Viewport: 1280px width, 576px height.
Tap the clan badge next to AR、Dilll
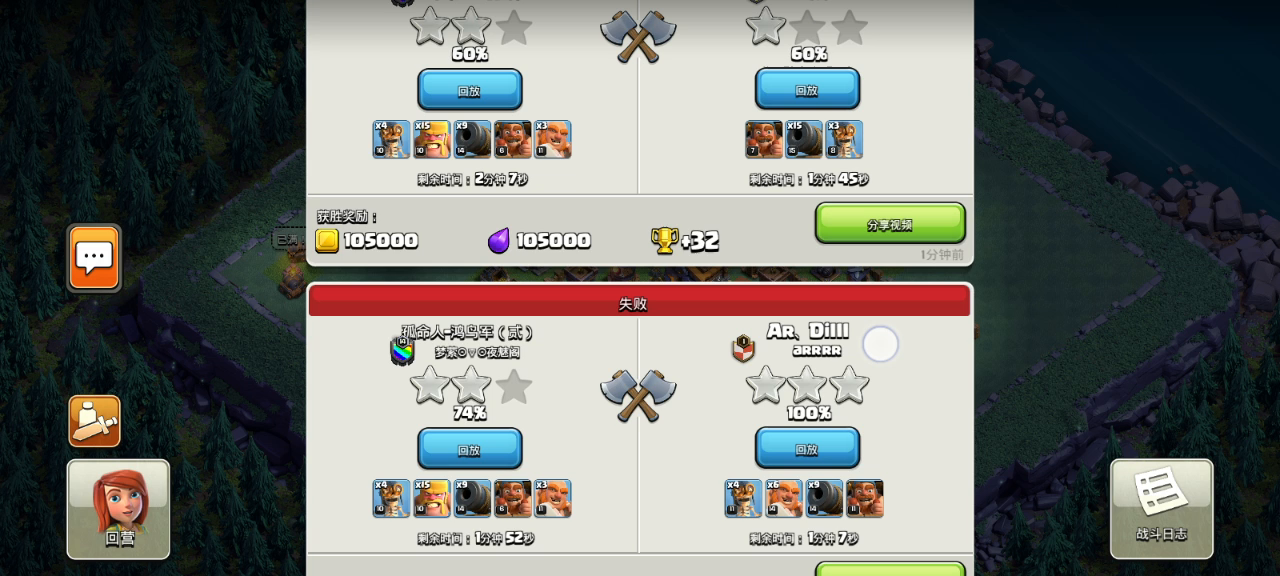pyautogui.click(x=742, y=348)
